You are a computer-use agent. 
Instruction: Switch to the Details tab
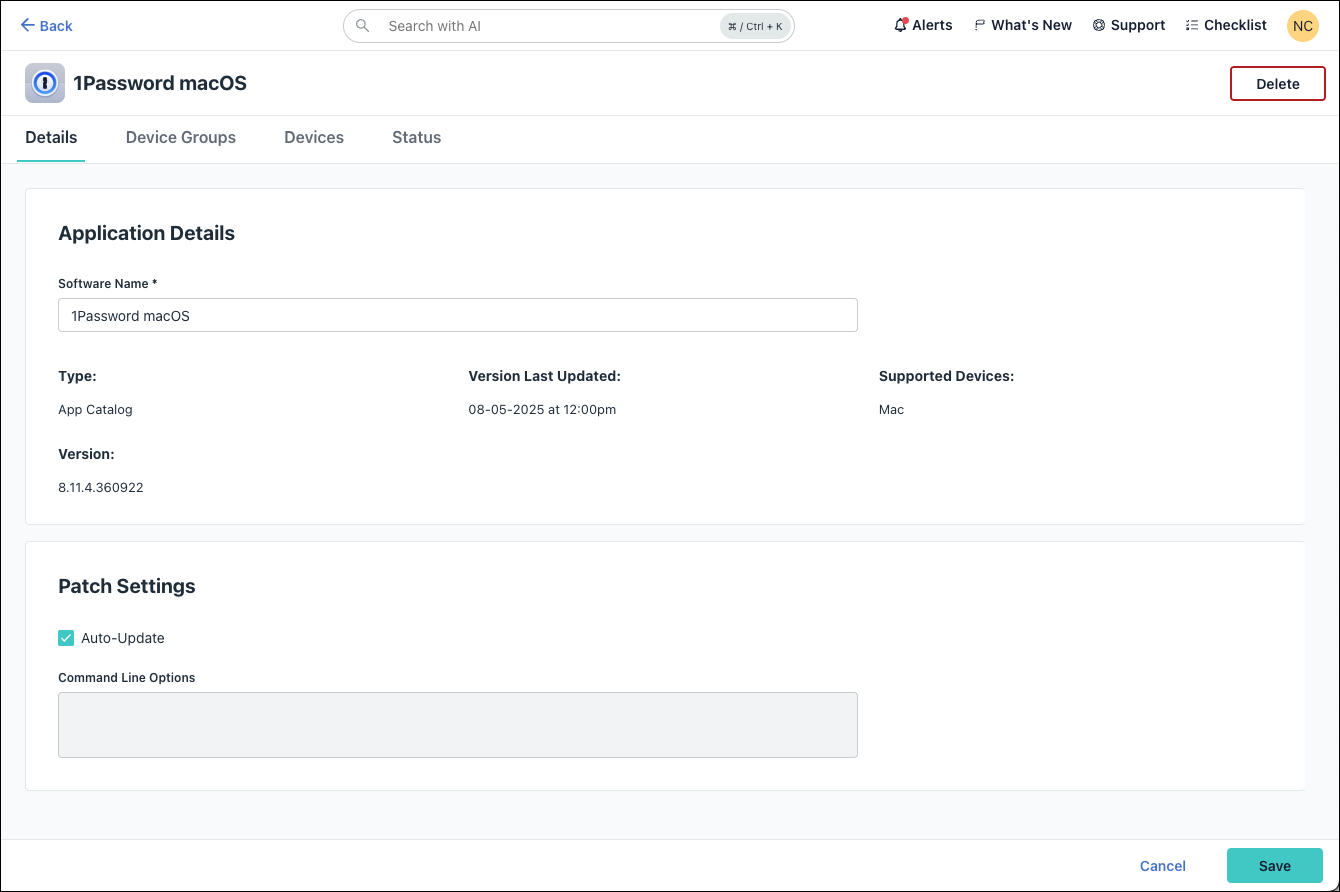point(51,138)
